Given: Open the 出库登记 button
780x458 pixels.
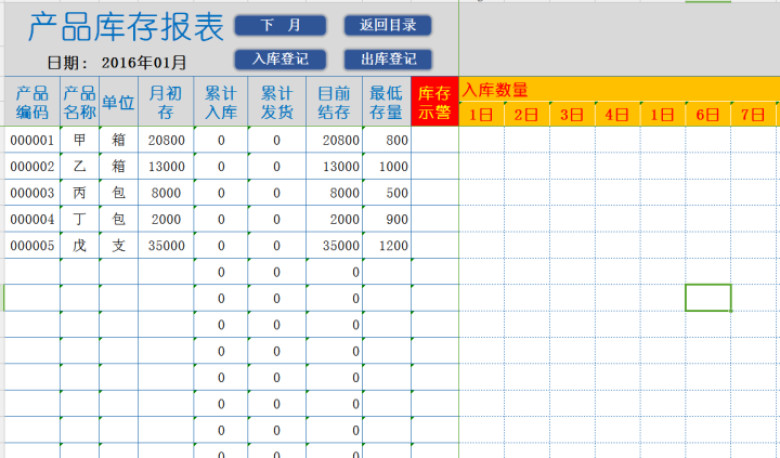Looking at the screenshot, I should point(388,59).
